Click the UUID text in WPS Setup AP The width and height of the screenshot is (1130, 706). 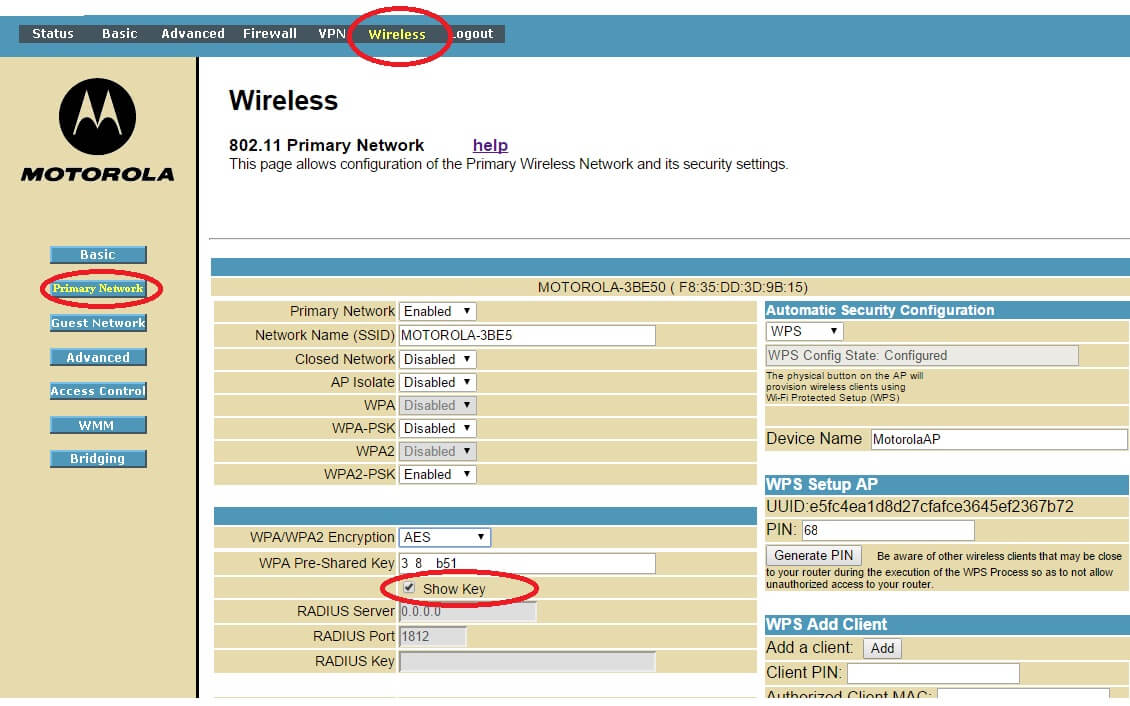click(x=920, y=506)
